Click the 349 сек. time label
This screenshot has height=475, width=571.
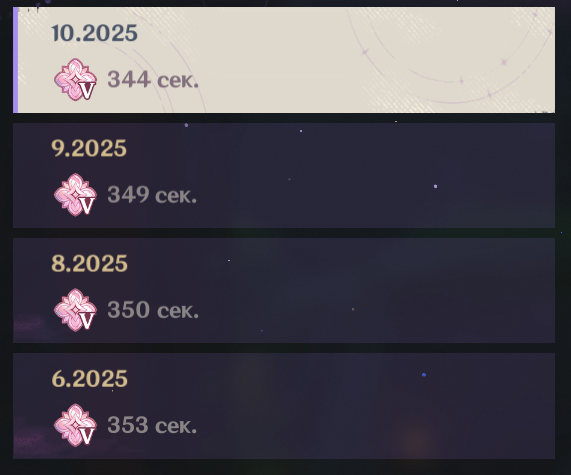coord(152,195)
